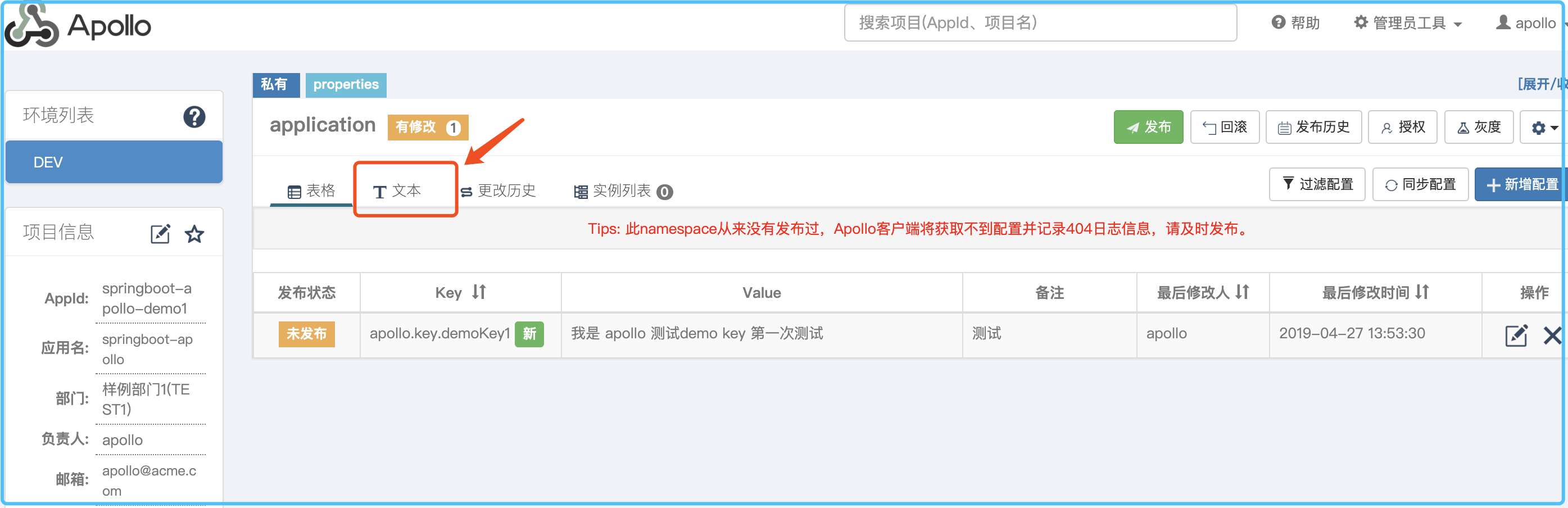Open the 实例列表 tab
Screen dimensions: 1568x508
[622, 191]
